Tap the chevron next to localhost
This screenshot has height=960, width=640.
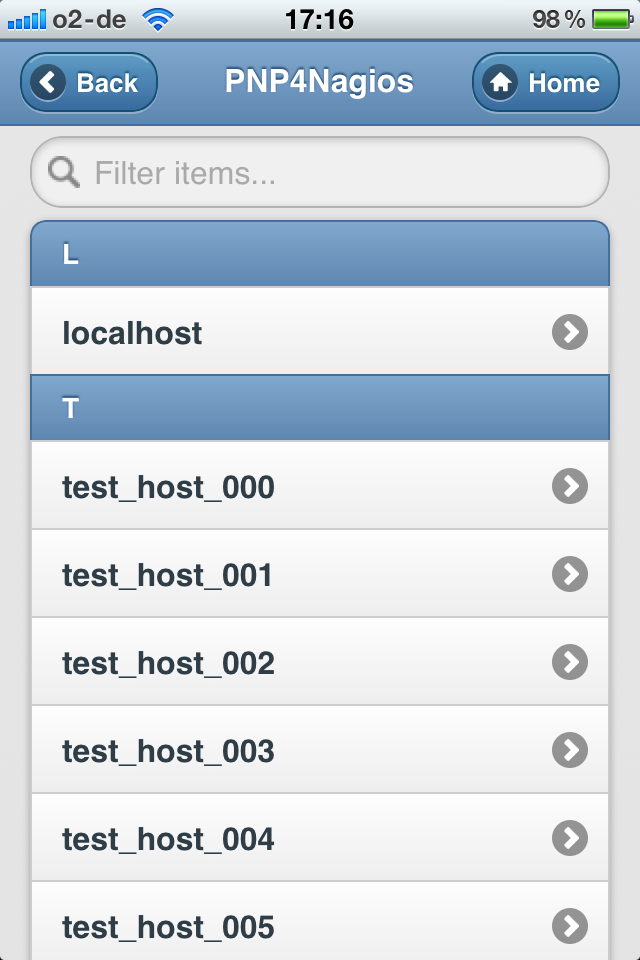569,332
